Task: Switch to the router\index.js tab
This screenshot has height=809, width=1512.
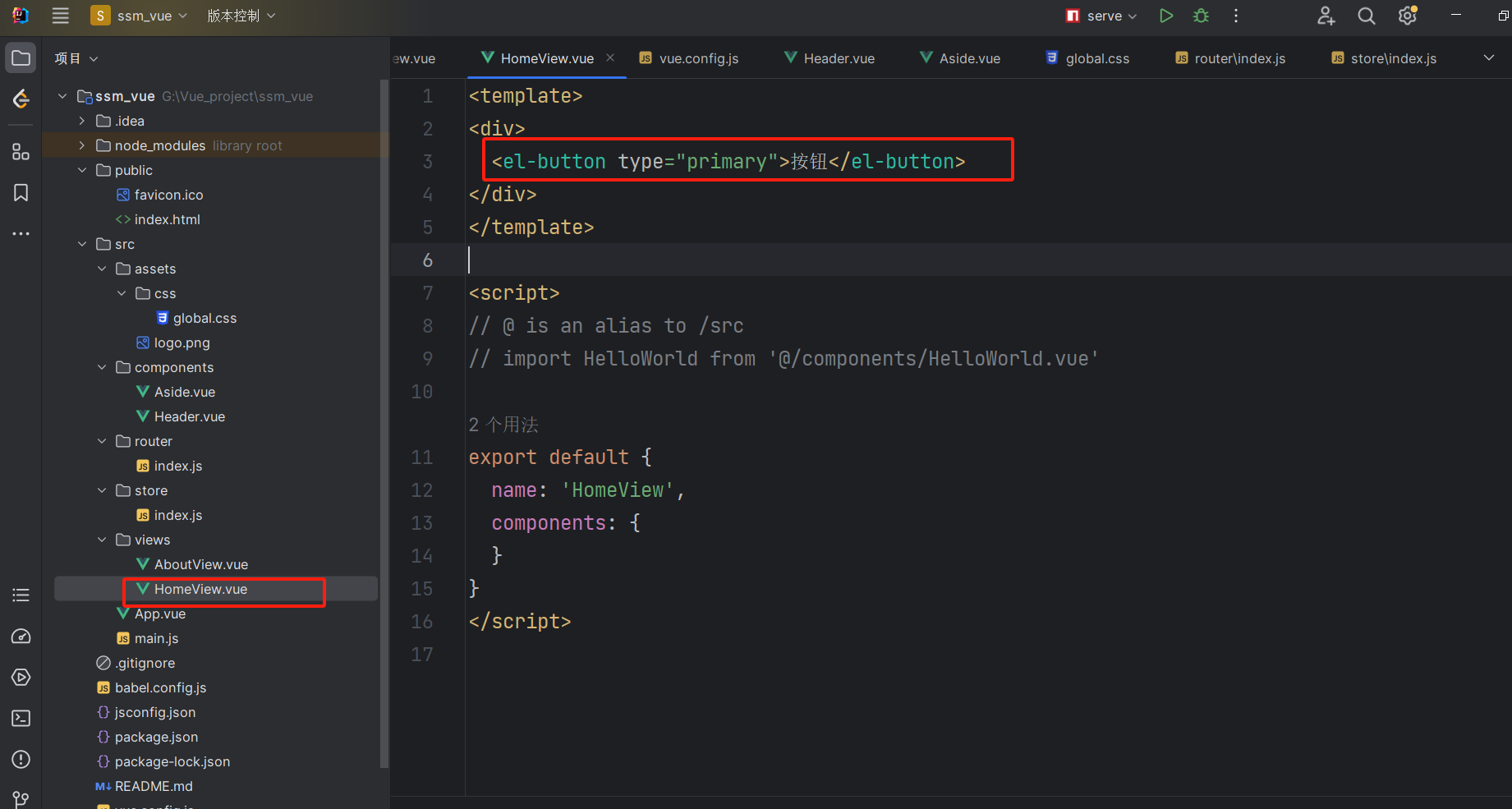Action: [1230, 58]
